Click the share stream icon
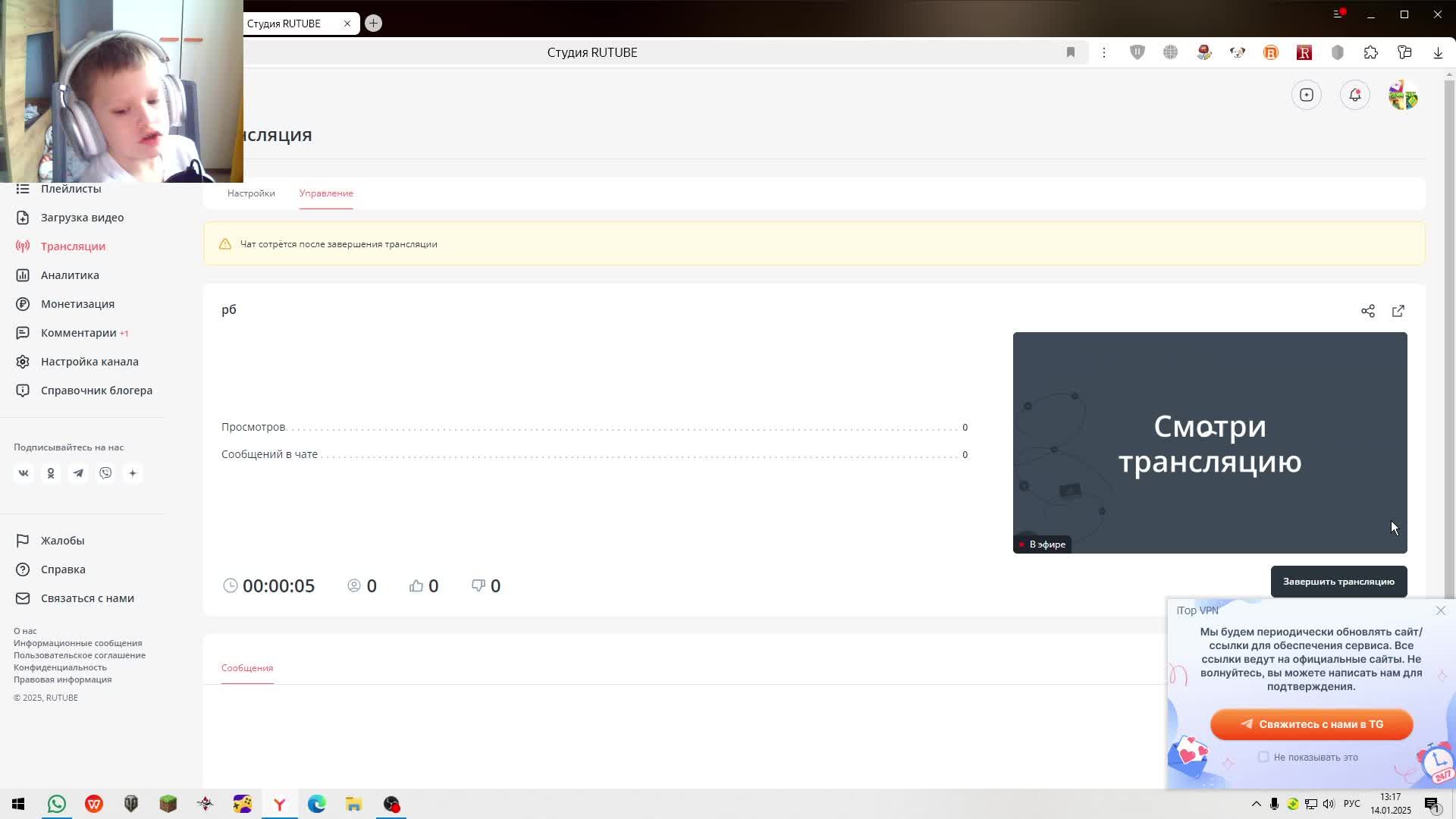The image size is (1456, 819). point(1367,311)
